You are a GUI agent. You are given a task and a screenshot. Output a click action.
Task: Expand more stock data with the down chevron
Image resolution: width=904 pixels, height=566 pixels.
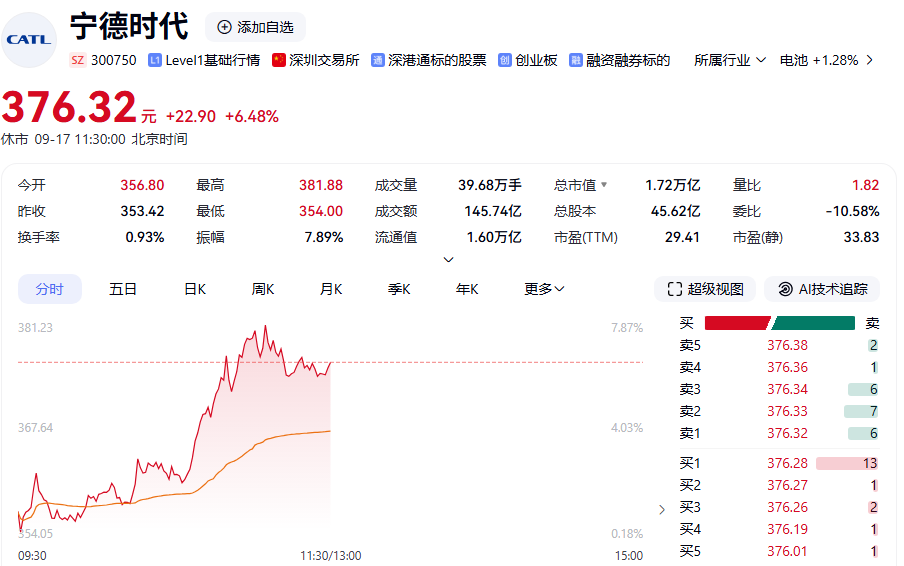point(448,260)
